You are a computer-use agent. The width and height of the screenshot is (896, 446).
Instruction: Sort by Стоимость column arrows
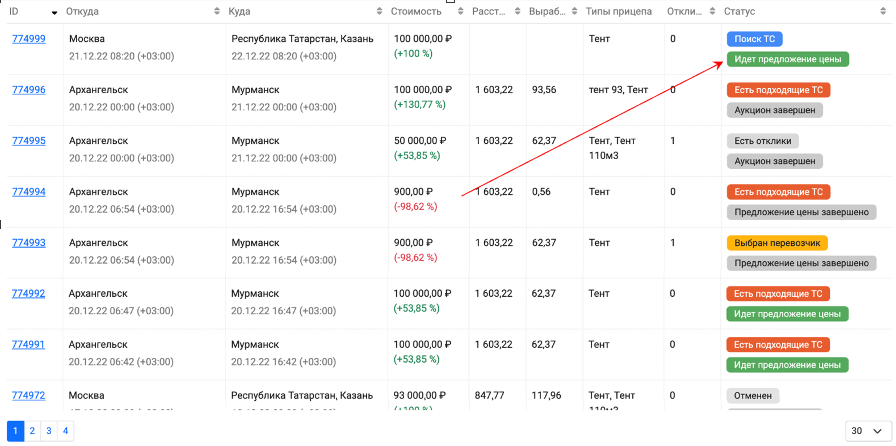pyautogui.click(x=461, y=11)
